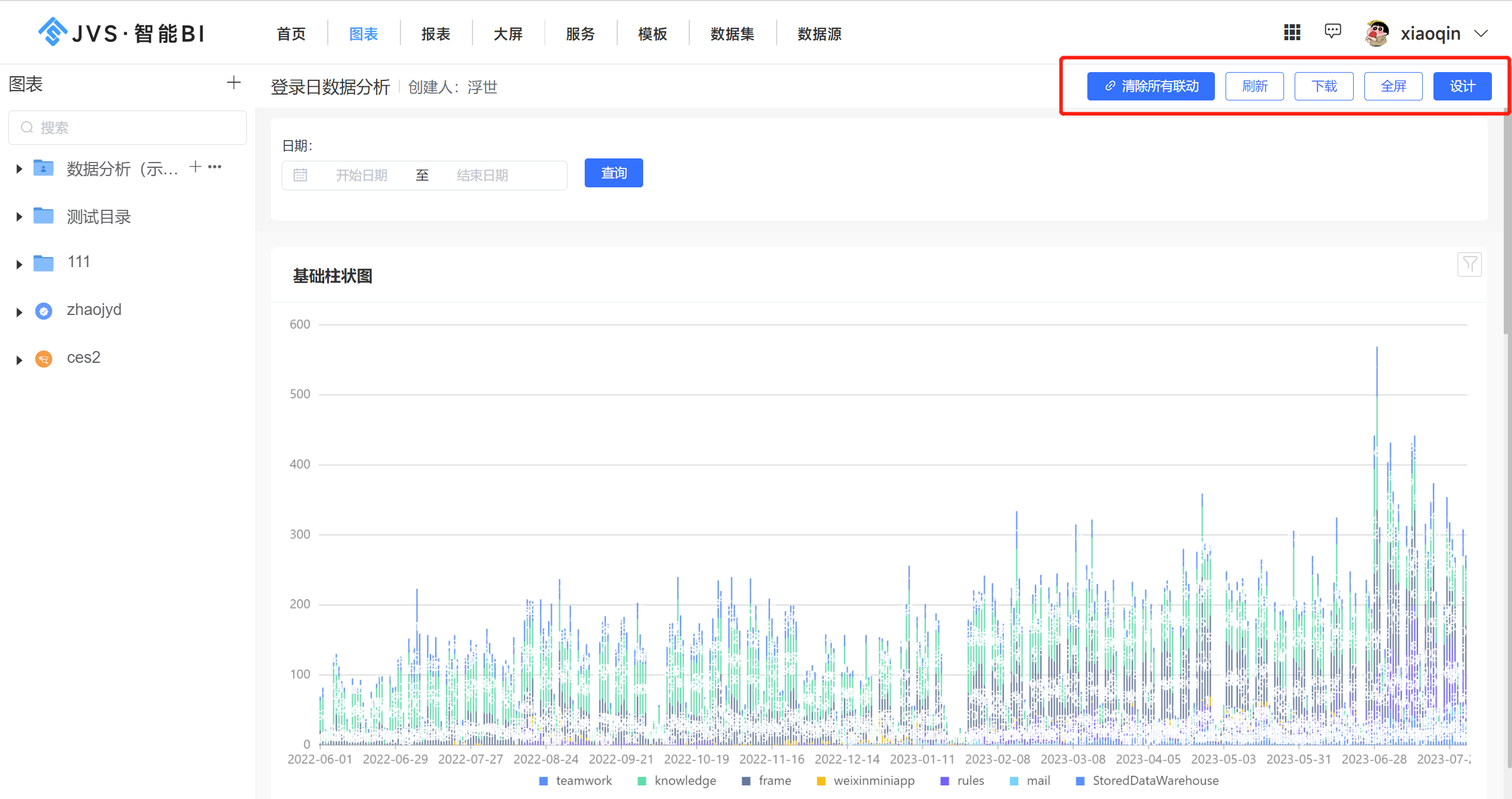Expand the 测试目录 folder tree
This screenshot has height=799, width=1512.
(x=18, y=216)
